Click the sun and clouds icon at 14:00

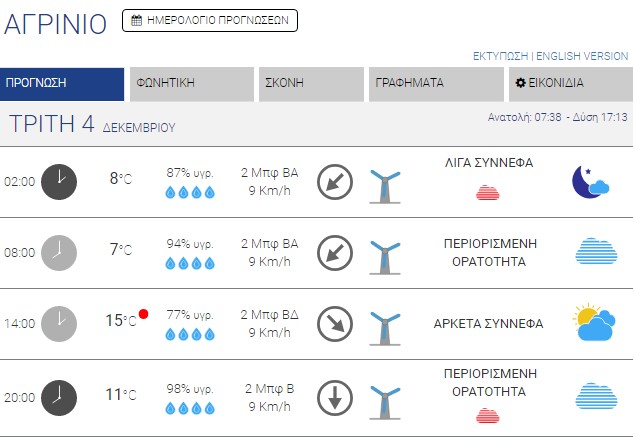pos(594,323)
